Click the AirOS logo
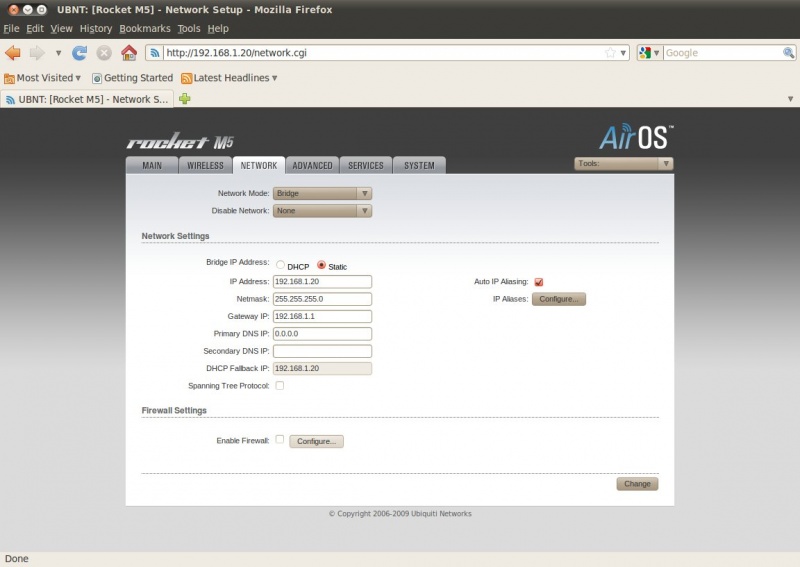The height and width of the screenshot is (567, 800). tap(636, 137)
